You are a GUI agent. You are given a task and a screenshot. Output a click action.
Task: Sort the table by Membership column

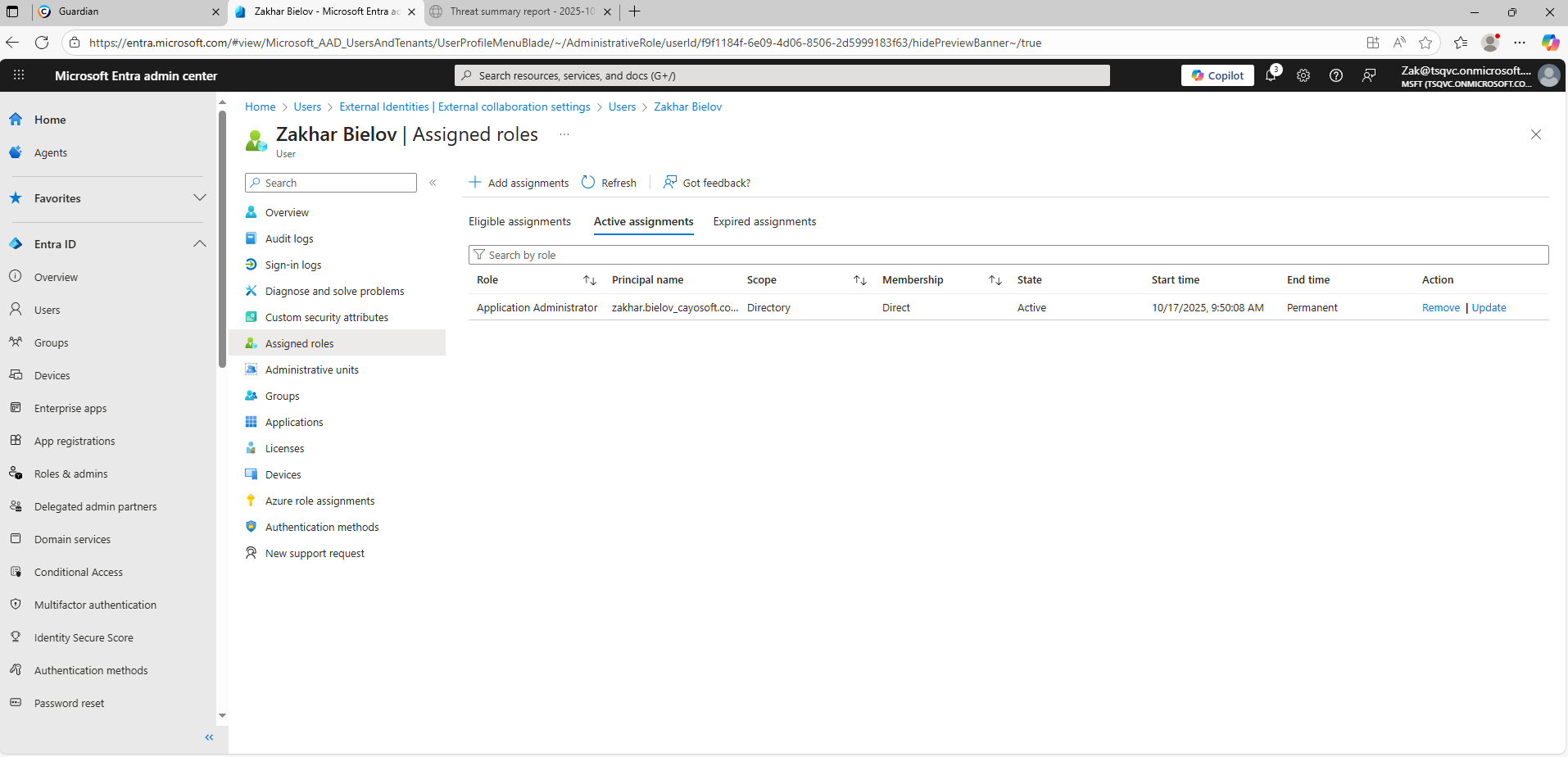click(x=995, y=280)
